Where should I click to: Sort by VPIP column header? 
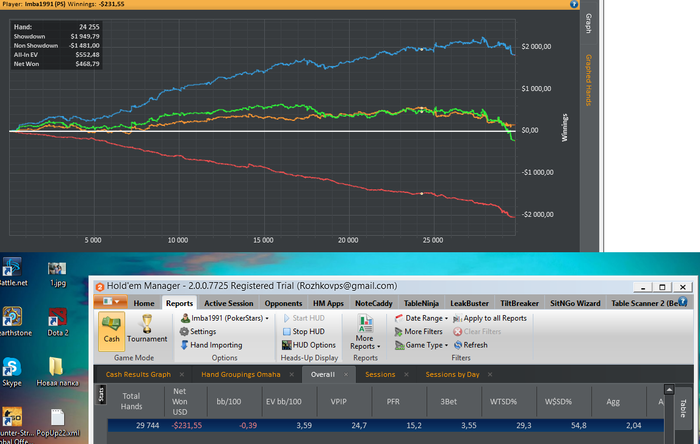tap(338, 402)
